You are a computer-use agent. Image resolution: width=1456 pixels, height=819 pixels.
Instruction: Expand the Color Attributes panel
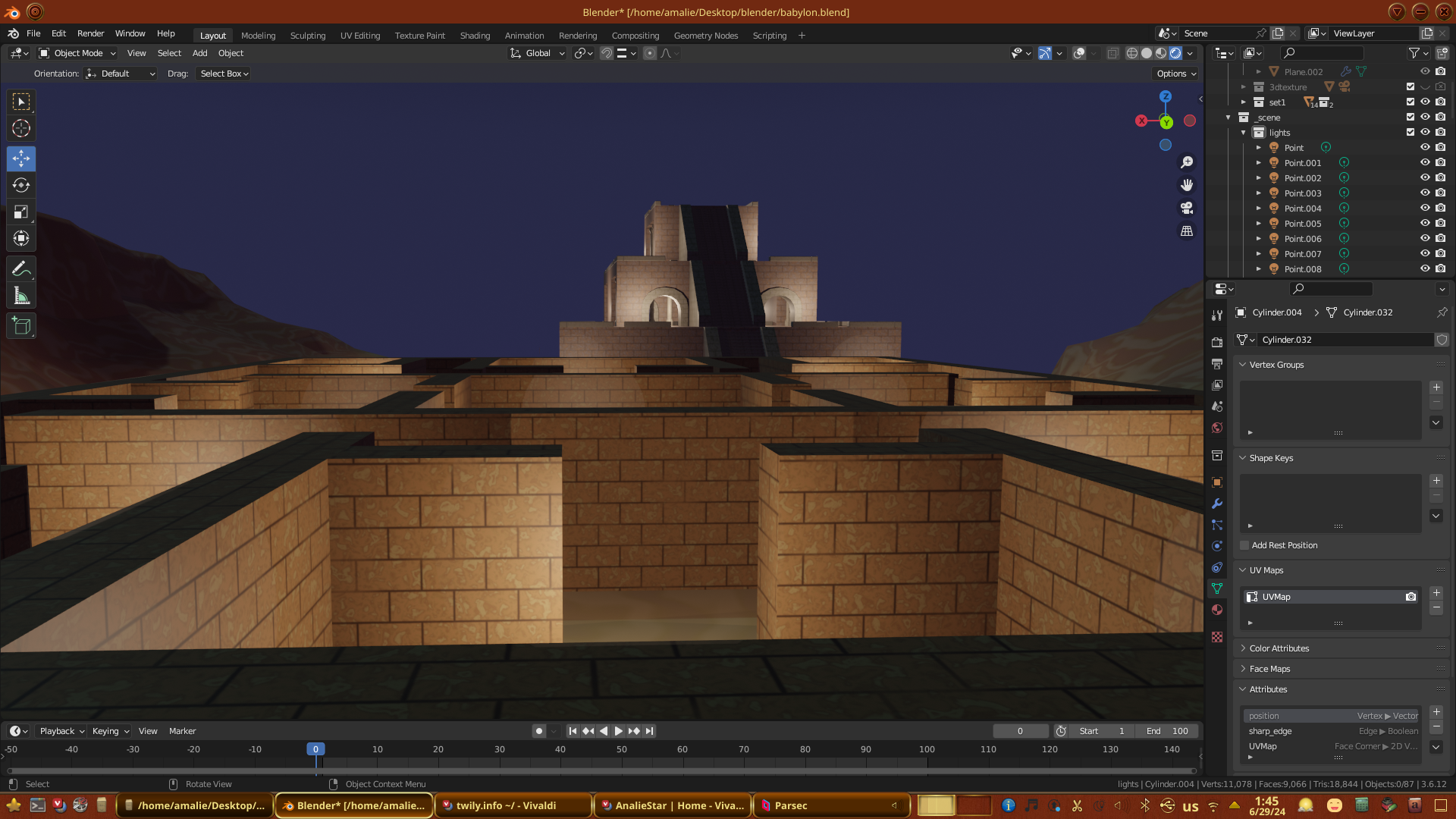tap(1279, 648)
